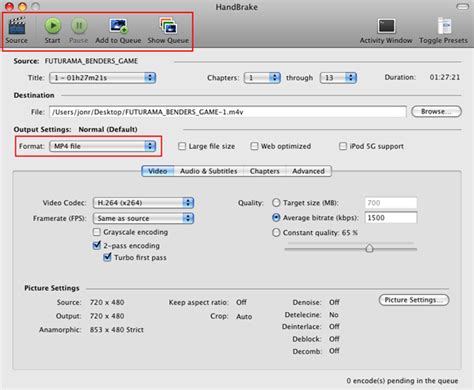Click the Browse... button
The width and height of the screenshot is (474, 390).
pyautogui.click(x=436, y=111)
